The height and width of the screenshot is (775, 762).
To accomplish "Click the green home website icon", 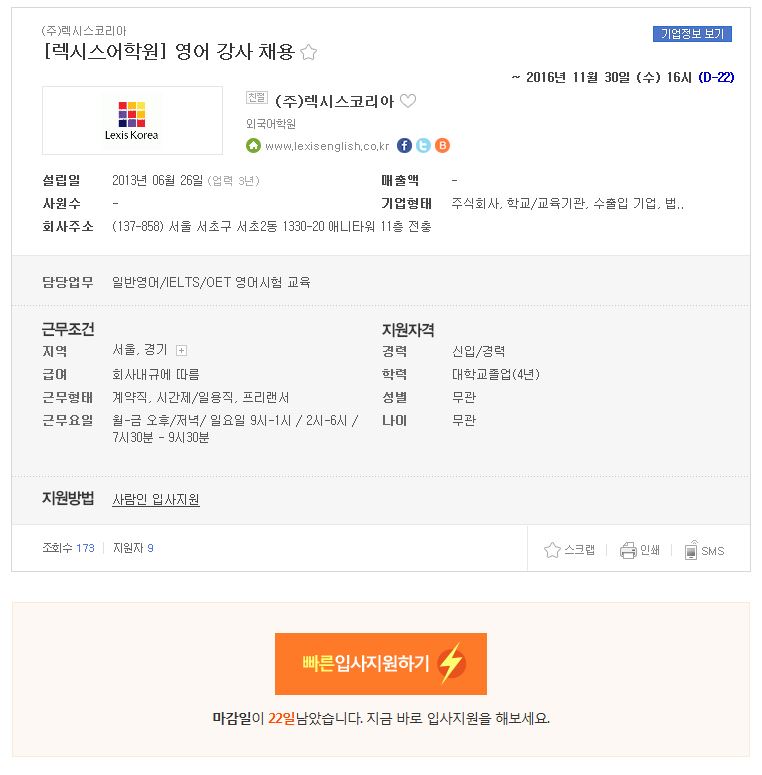I will pyautogui.click(x=253, y=145).
